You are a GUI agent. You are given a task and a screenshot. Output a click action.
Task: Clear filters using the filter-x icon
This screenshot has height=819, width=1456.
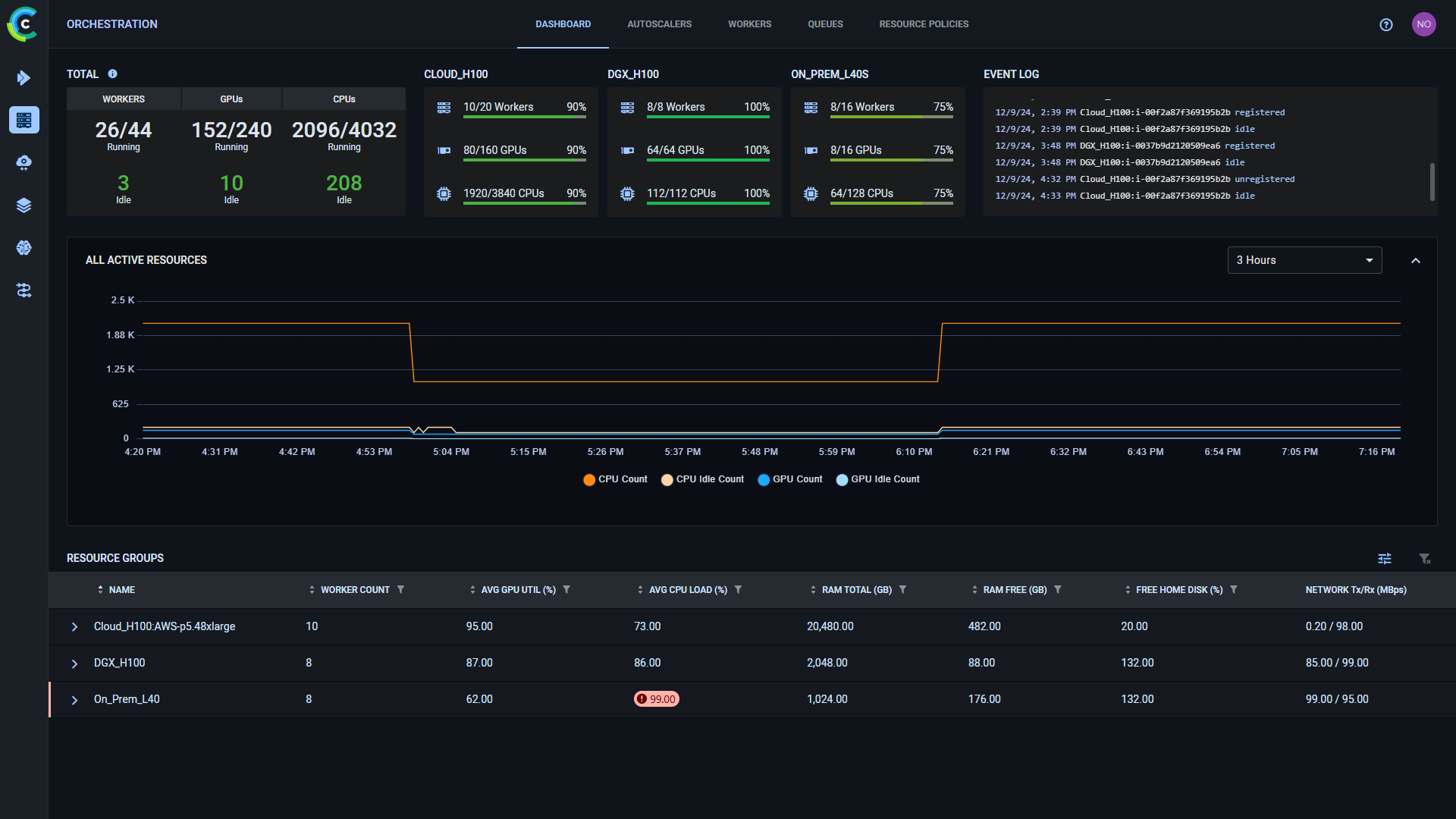click(x=1426, y=559)
